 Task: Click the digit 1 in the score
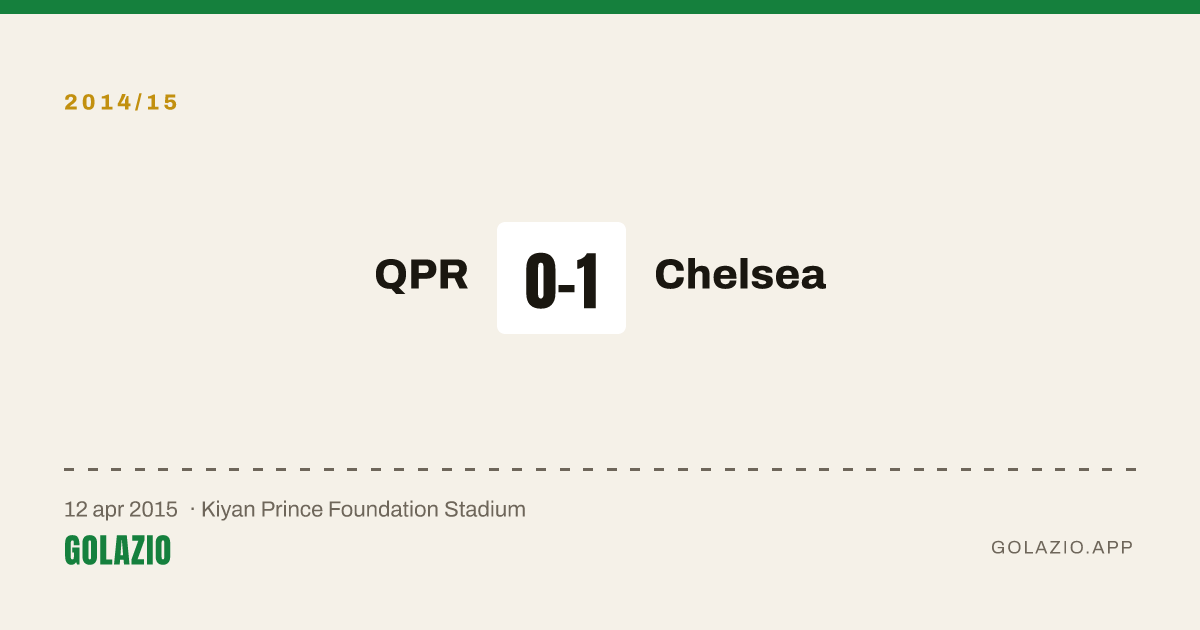click(587, 280)
